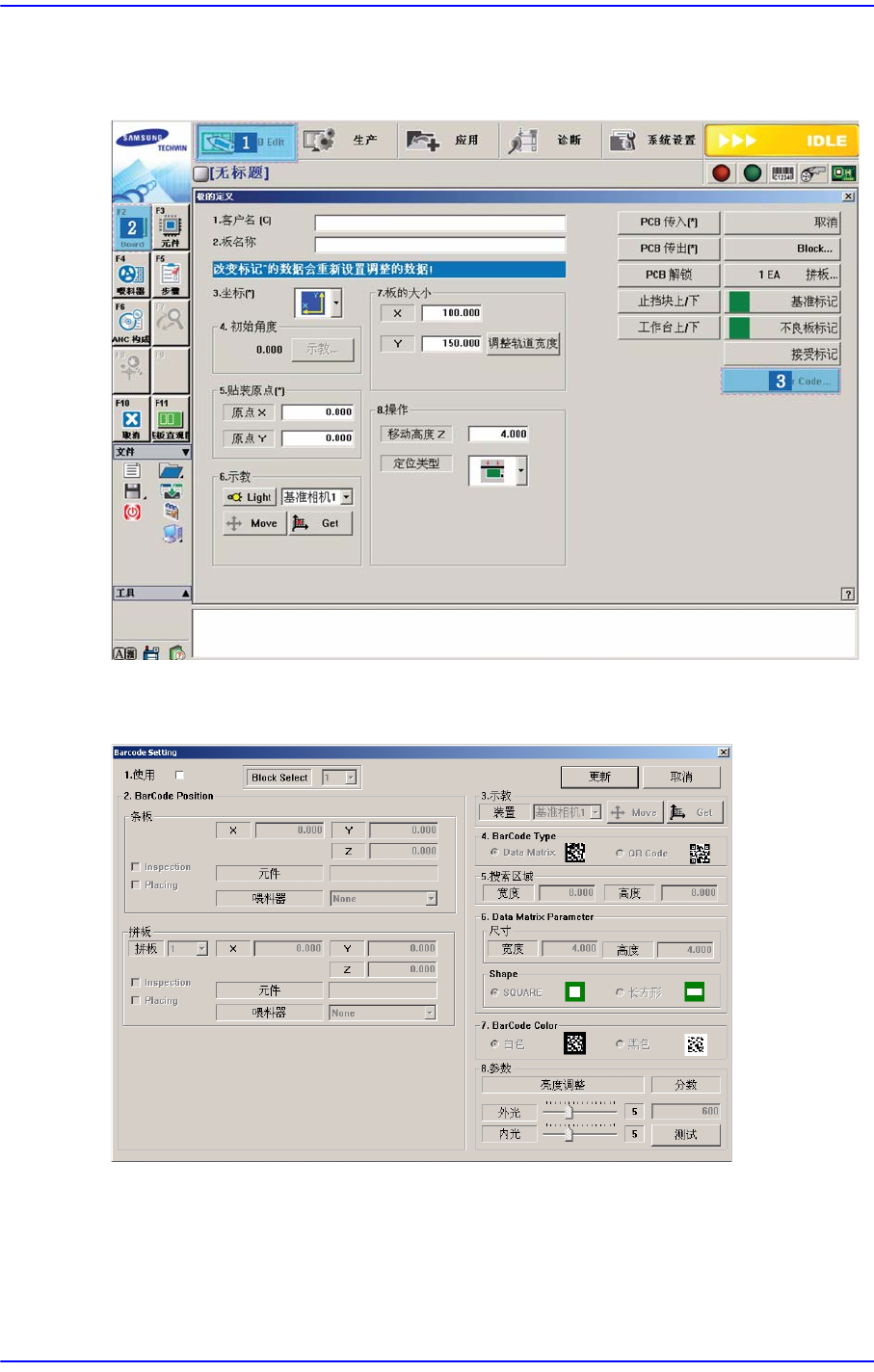The width and height of the screenshot is (874, 1372).
Task: Open the F5 步骤 step panel
Action: point(171,276)
